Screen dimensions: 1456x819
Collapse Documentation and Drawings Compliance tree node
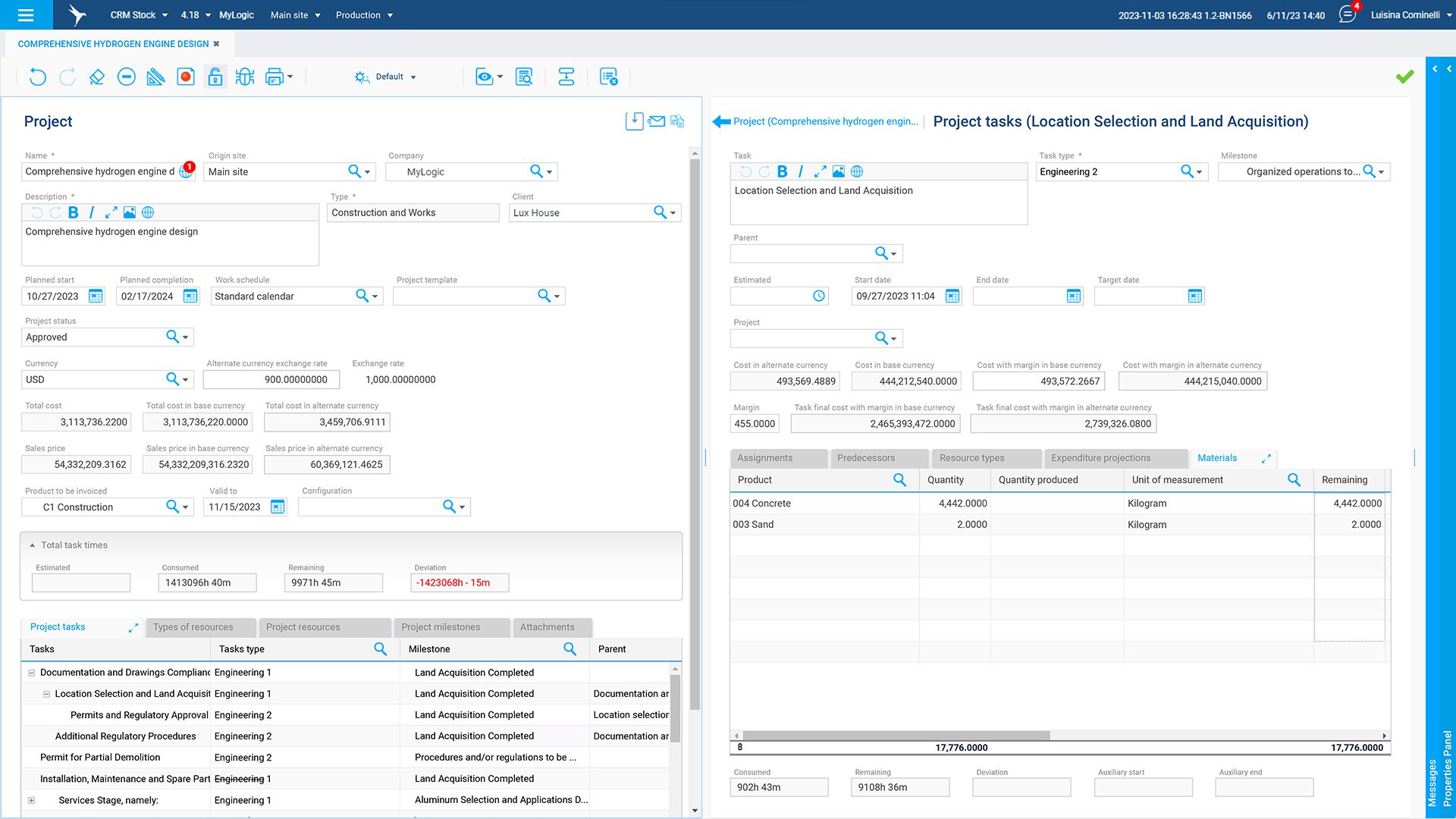(x=32, y=673)
